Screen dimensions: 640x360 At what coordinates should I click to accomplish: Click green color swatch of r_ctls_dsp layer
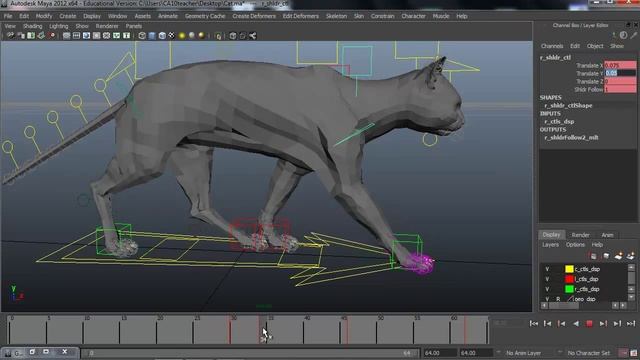(569, 289)
